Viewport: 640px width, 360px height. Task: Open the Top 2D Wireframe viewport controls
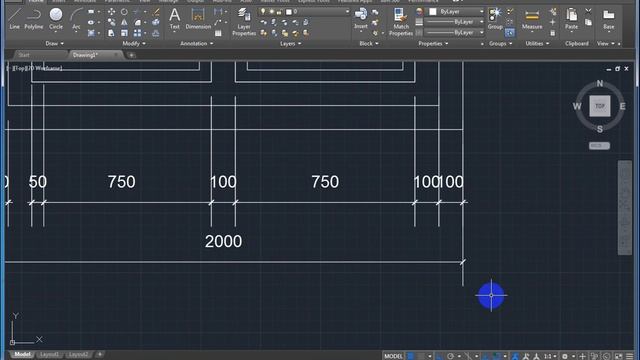tap(37, 68)
